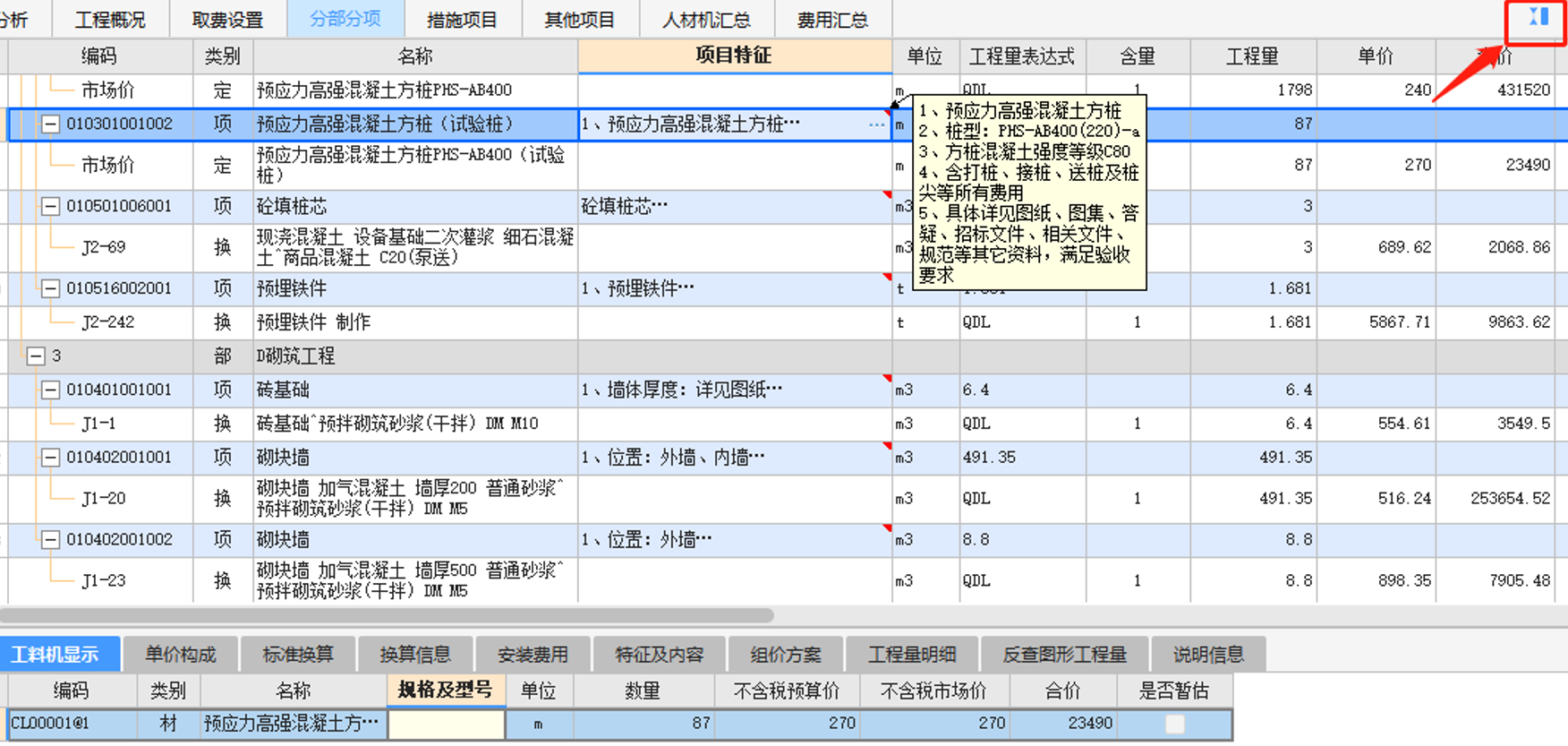The image size is (1568, 746).
Task: Click the 单价 value 898.35 in J1-23 row
Action: point(1404,581)
